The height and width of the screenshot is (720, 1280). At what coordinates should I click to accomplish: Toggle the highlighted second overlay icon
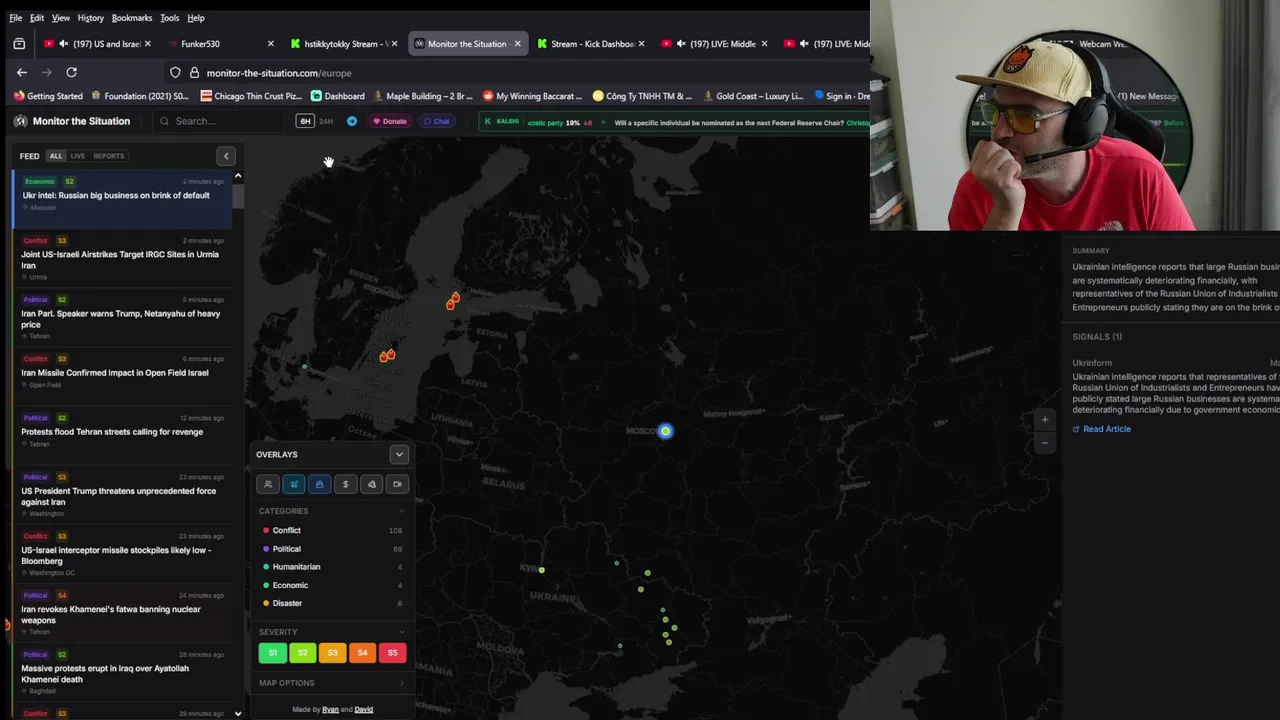[294, 484]
